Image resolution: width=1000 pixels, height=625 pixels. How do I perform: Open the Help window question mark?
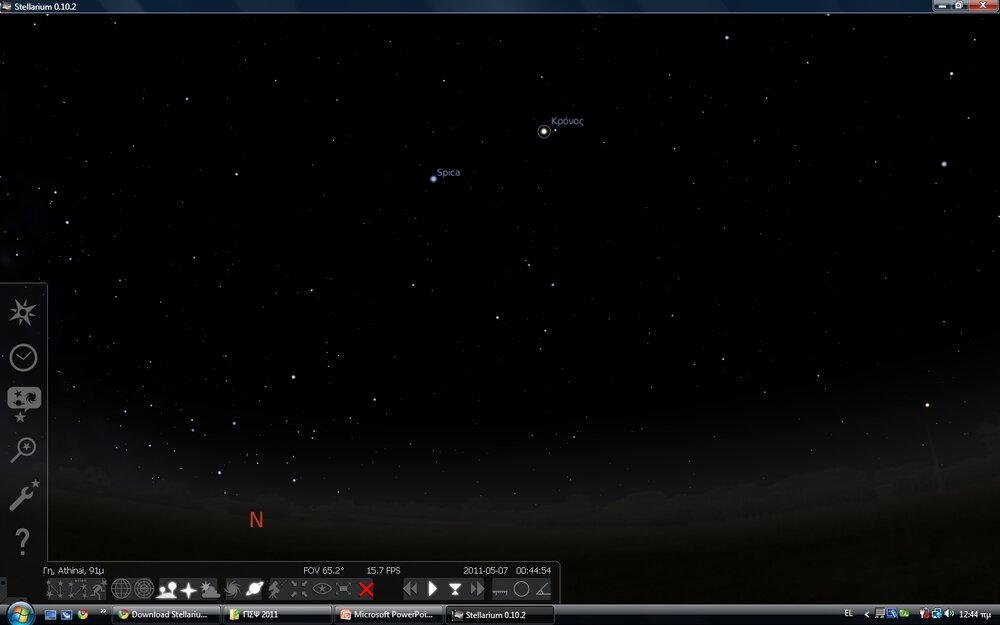(22, 541)
